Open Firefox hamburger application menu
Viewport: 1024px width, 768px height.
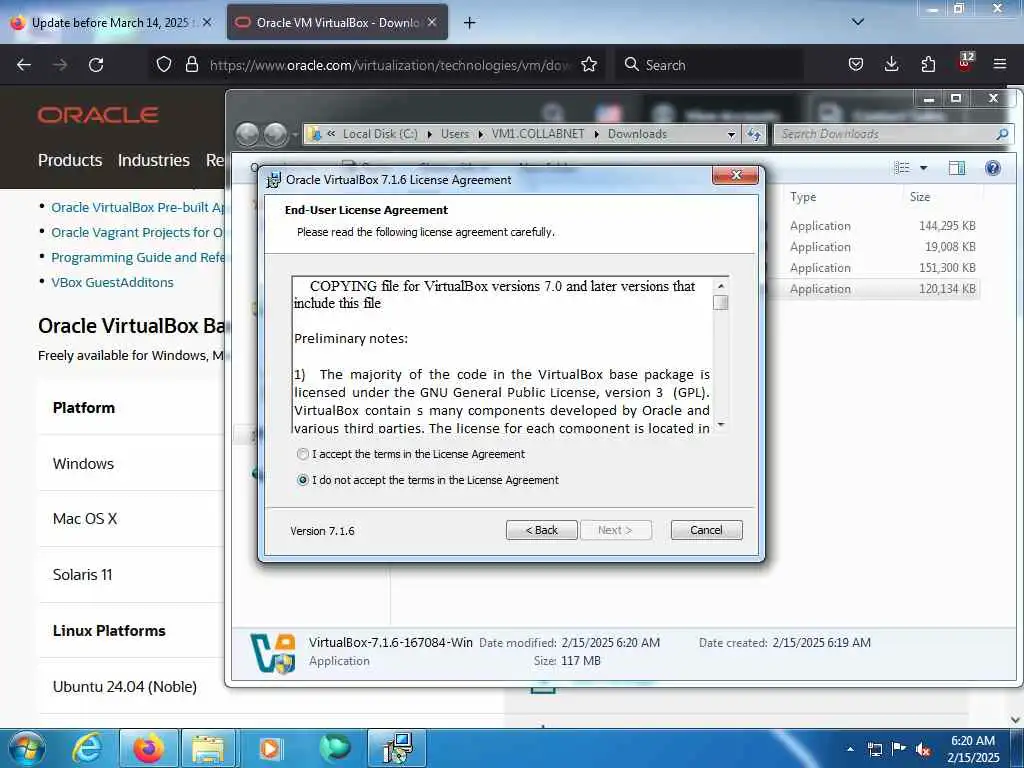tap(1000, 65)
